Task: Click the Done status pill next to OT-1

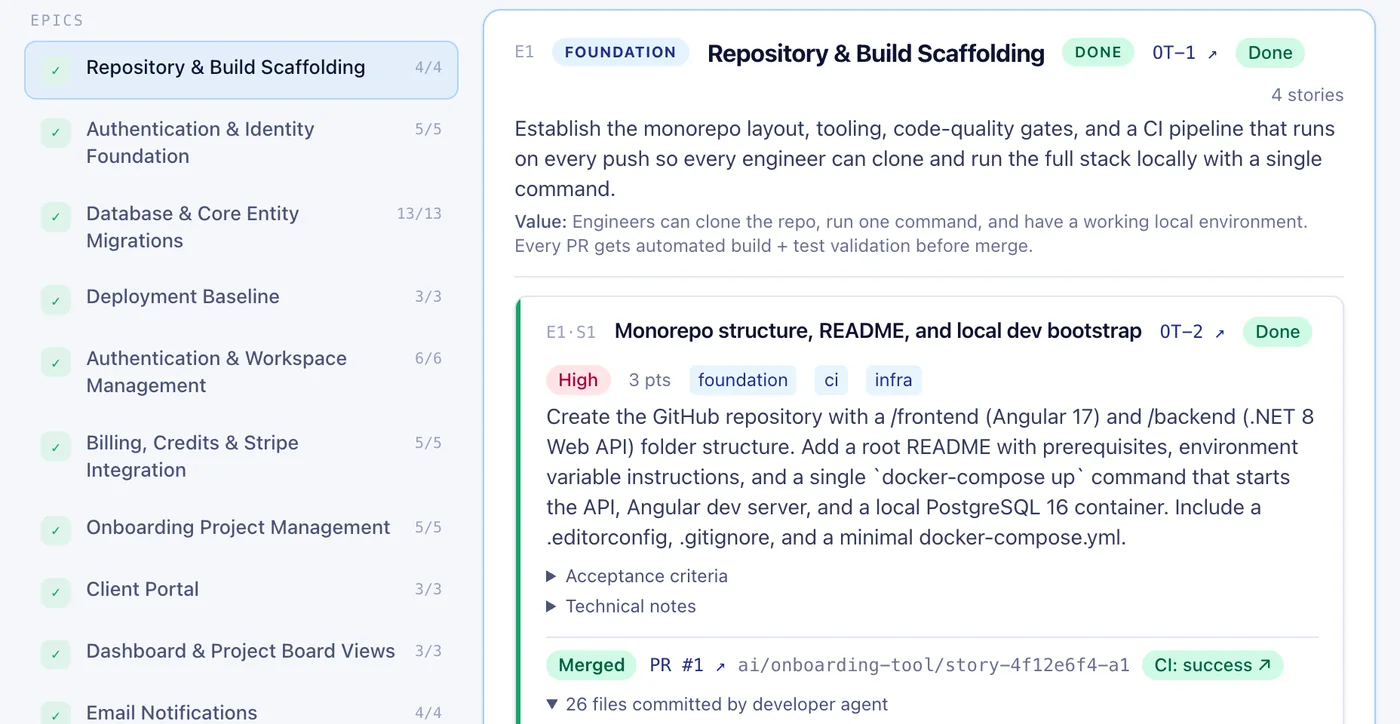Action: pyautogui.click(x=1270, y=53)
